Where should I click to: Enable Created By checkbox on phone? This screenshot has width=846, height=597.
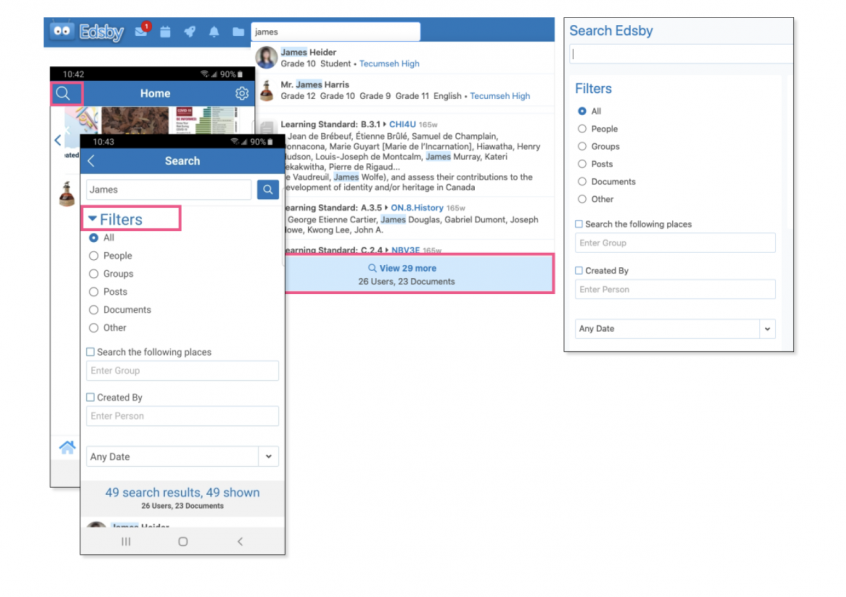(x=91, y=397)
